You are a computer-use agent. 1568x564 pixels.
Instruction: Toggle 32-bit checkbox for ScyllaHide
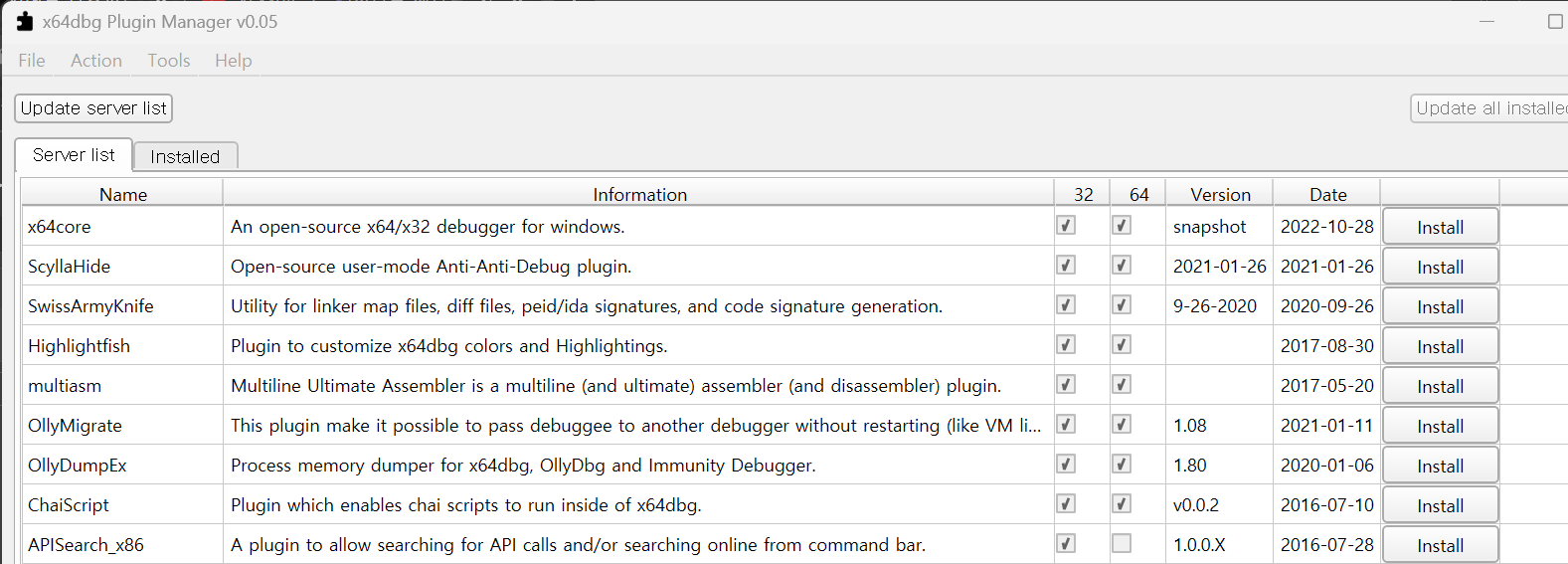tap(1066, 265)
